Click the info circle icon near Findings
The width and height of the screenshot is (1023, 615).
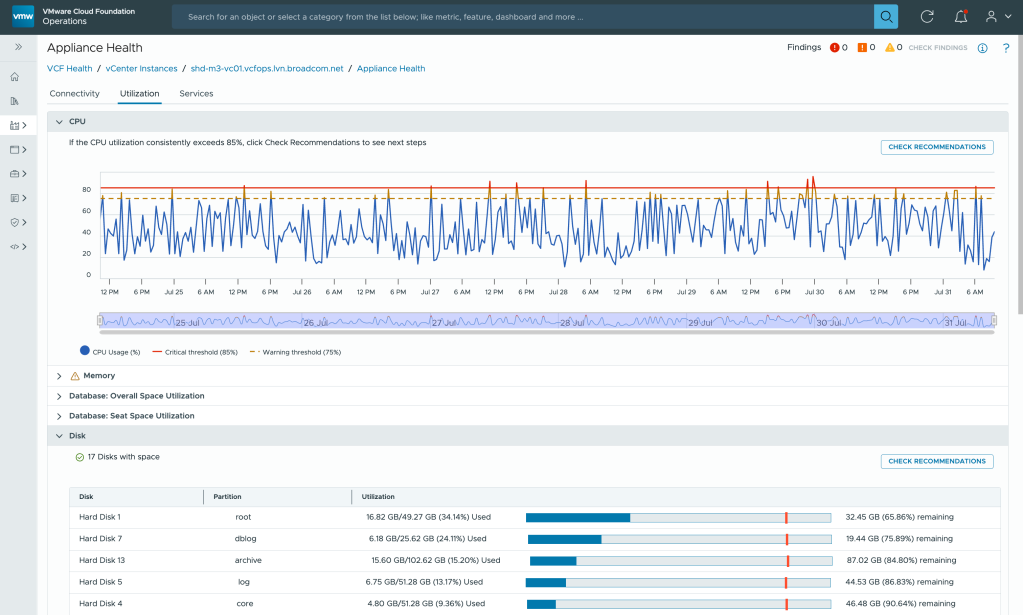pos(982,48)
